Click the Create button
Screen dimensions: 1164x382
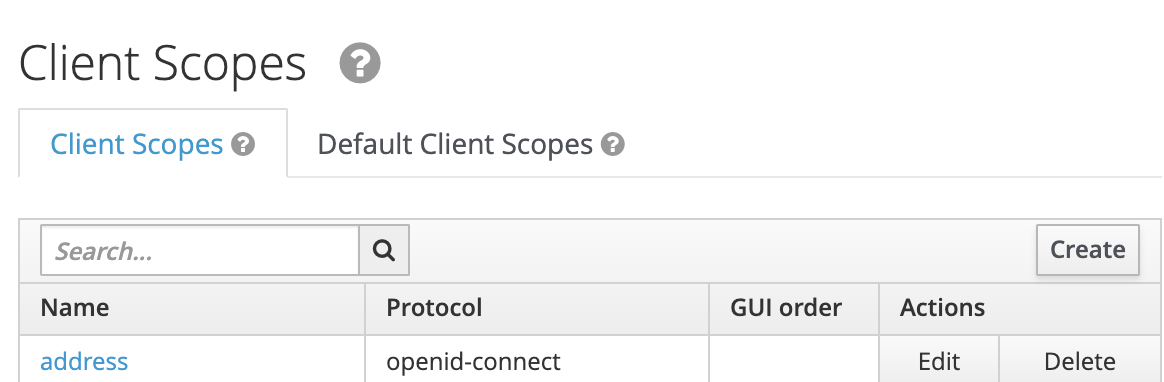[1088, 250]
